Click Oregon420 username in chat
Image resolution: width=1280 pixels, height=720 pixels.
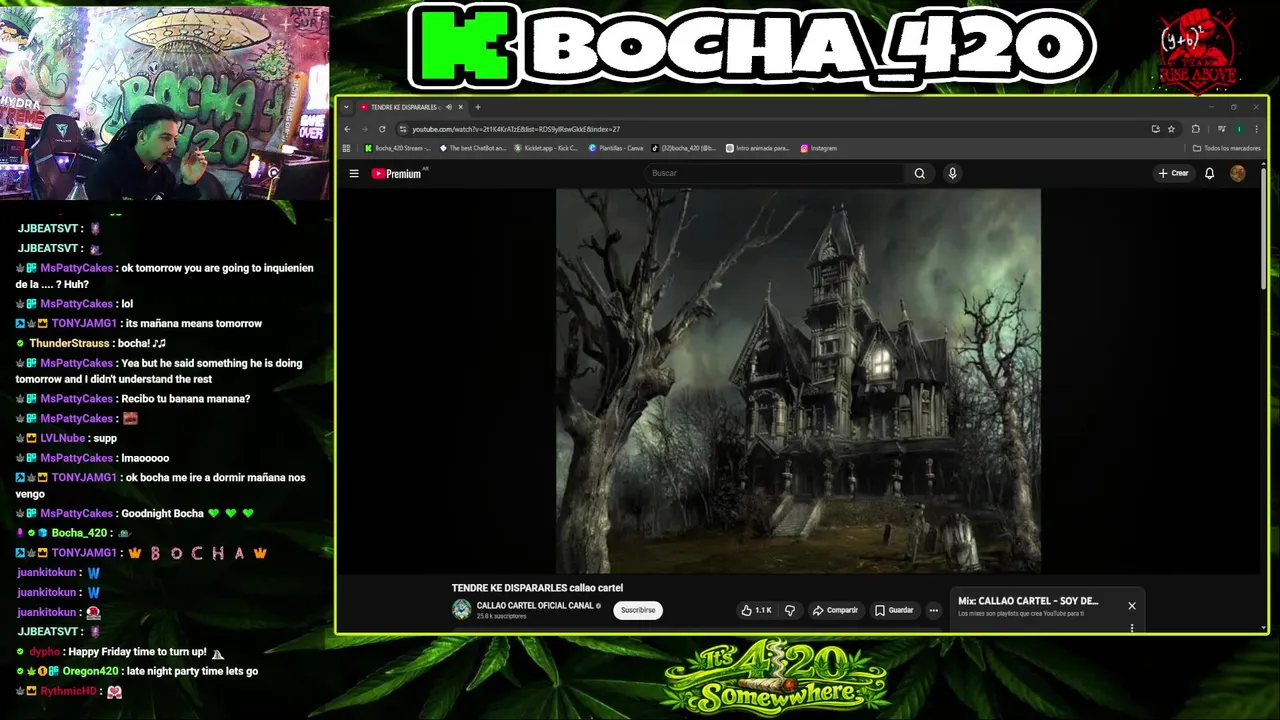point(88,671)
